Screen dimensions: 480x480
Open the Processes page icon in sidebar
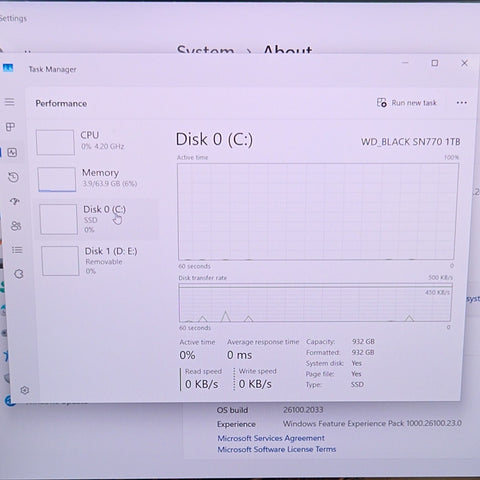[11, 127]
